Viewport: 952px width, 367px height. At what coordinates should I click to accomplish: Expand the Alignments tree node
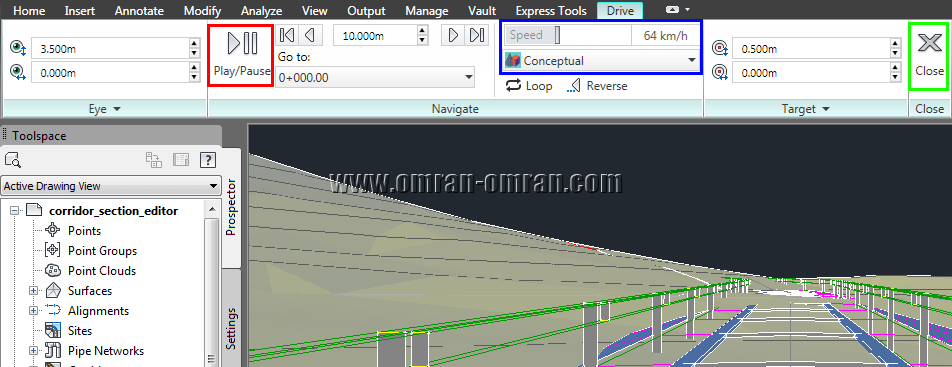tap(33, 311)
